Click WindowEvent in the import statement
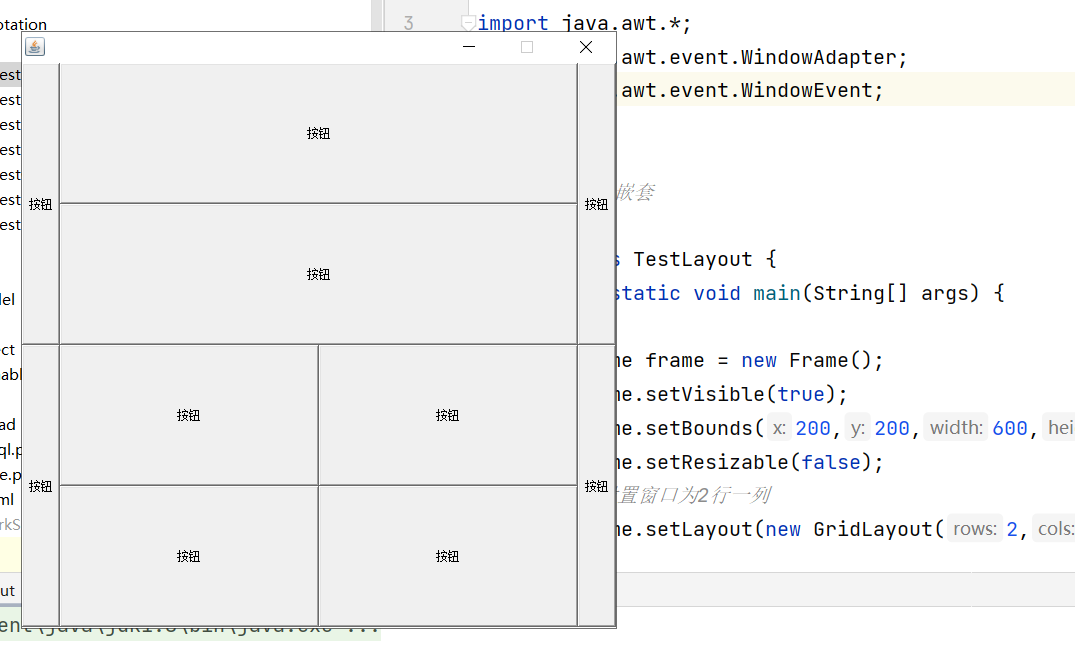Image resolution: width=1075 pixels, height=648 pixels. [x=811, y=91]
